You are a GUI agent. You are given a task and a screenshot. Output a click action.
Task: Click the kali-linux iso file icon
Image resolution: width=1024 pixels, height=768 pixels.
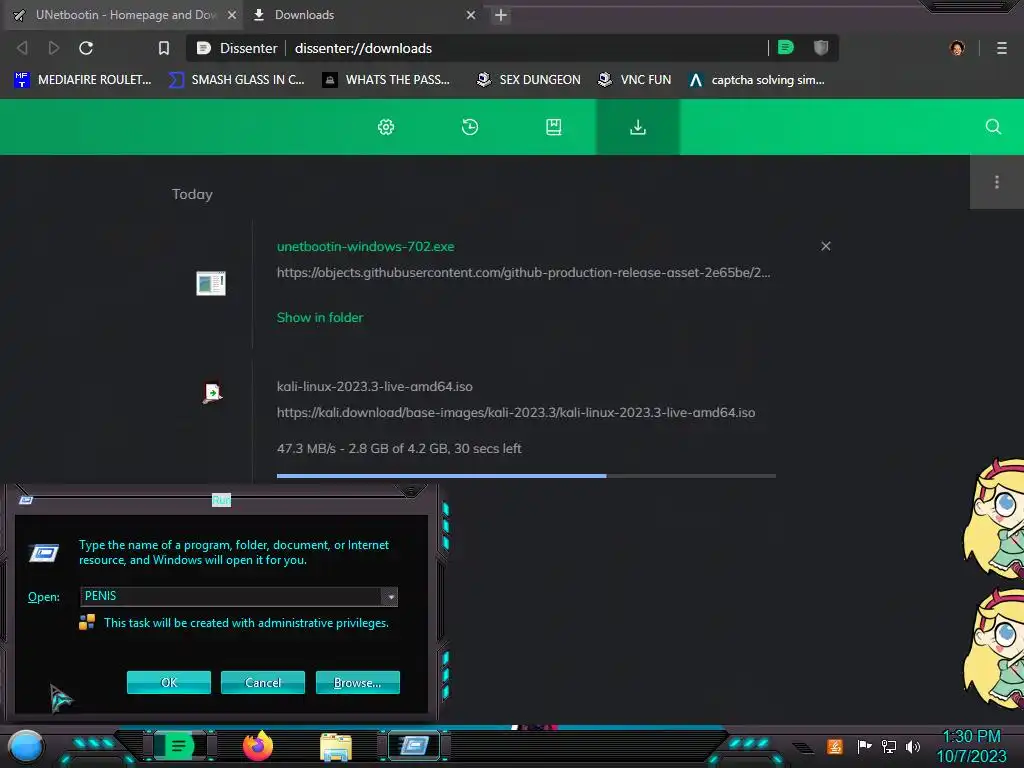pyautogui.click(x=212, y=392)
